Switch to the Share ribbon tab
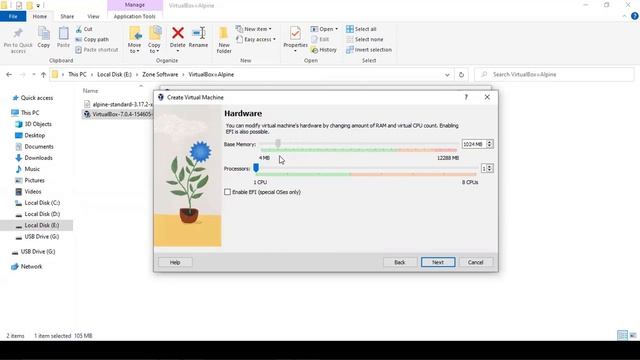640x360 pixels. 67,16
